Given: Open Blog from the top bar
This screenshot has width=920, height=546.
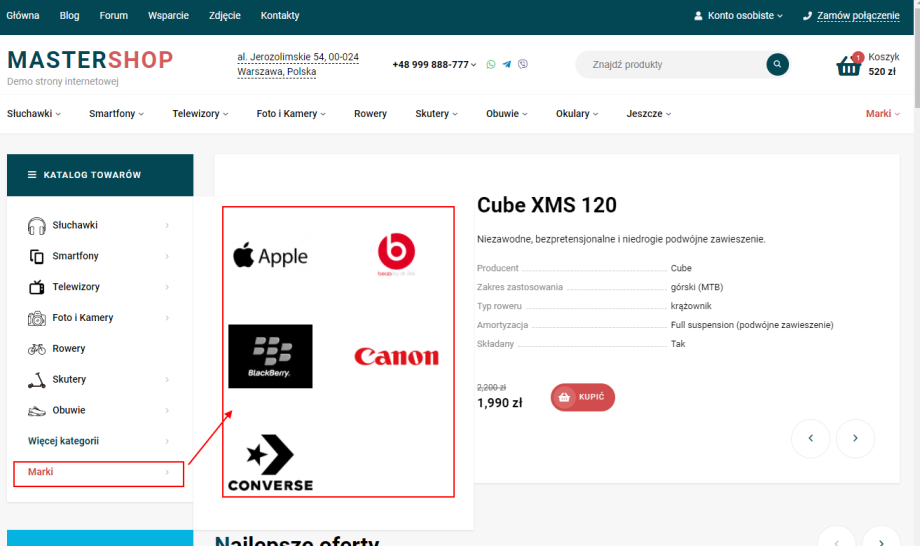Looking at the screenshot, I should coord(69,16).
